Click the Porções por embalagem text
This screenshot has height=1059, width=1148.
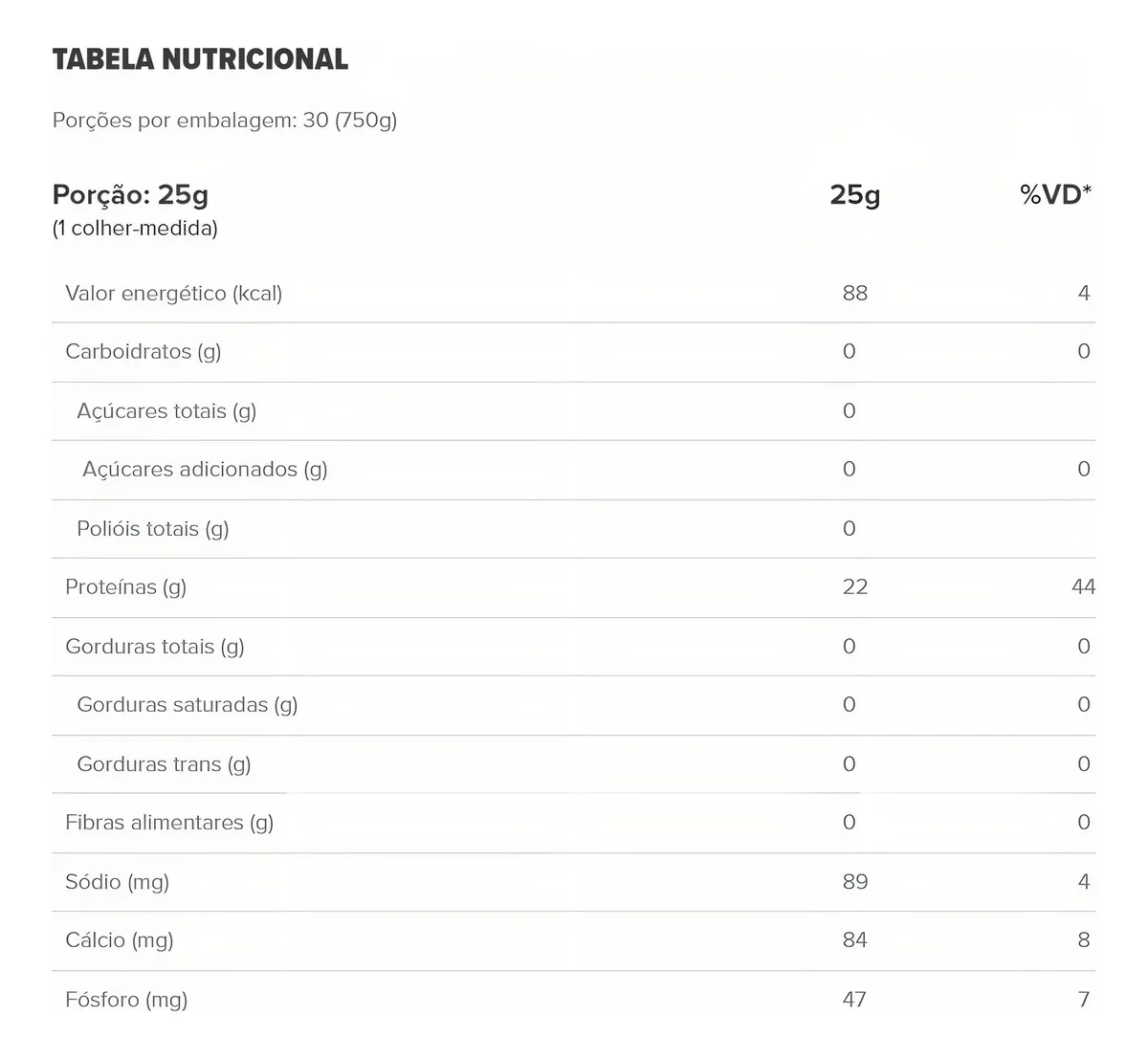tap(224, 121)
